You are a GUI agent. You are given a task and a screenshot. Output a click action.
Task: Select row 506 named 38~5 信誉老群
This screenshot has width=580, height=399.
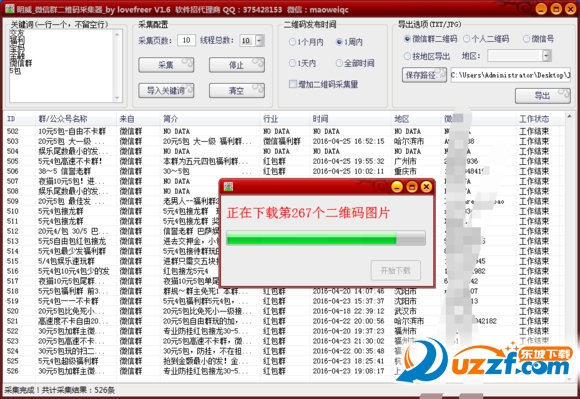pos(284,171)
